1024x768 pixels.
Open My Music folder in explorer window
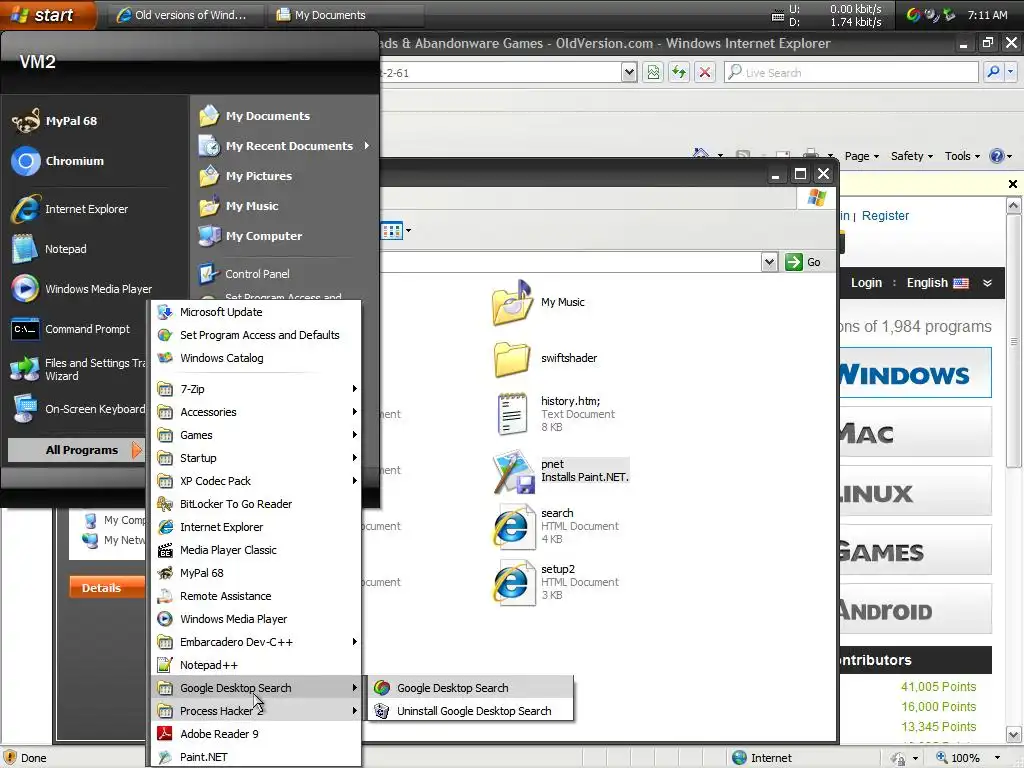539,302
